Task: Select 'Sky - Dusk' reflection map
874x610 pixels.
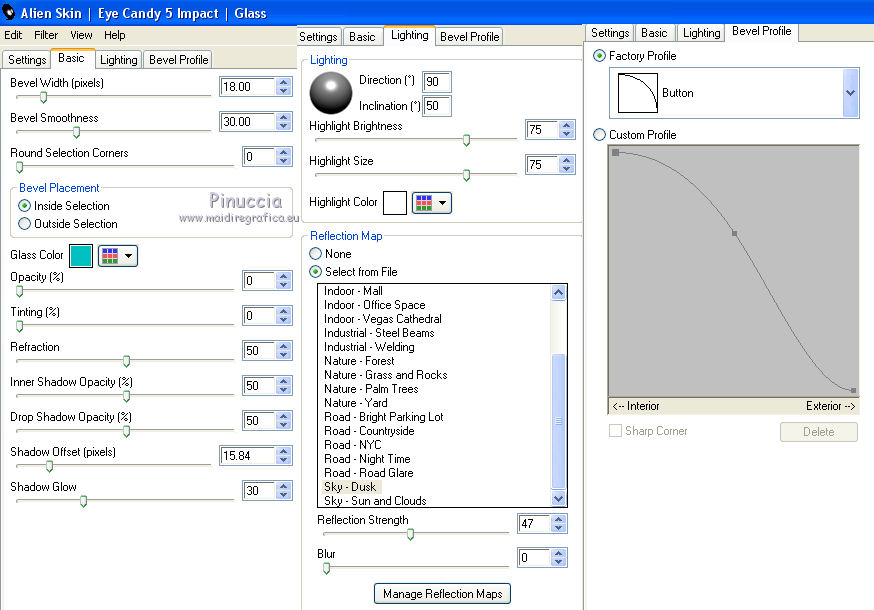Action: tap(350, 487)
